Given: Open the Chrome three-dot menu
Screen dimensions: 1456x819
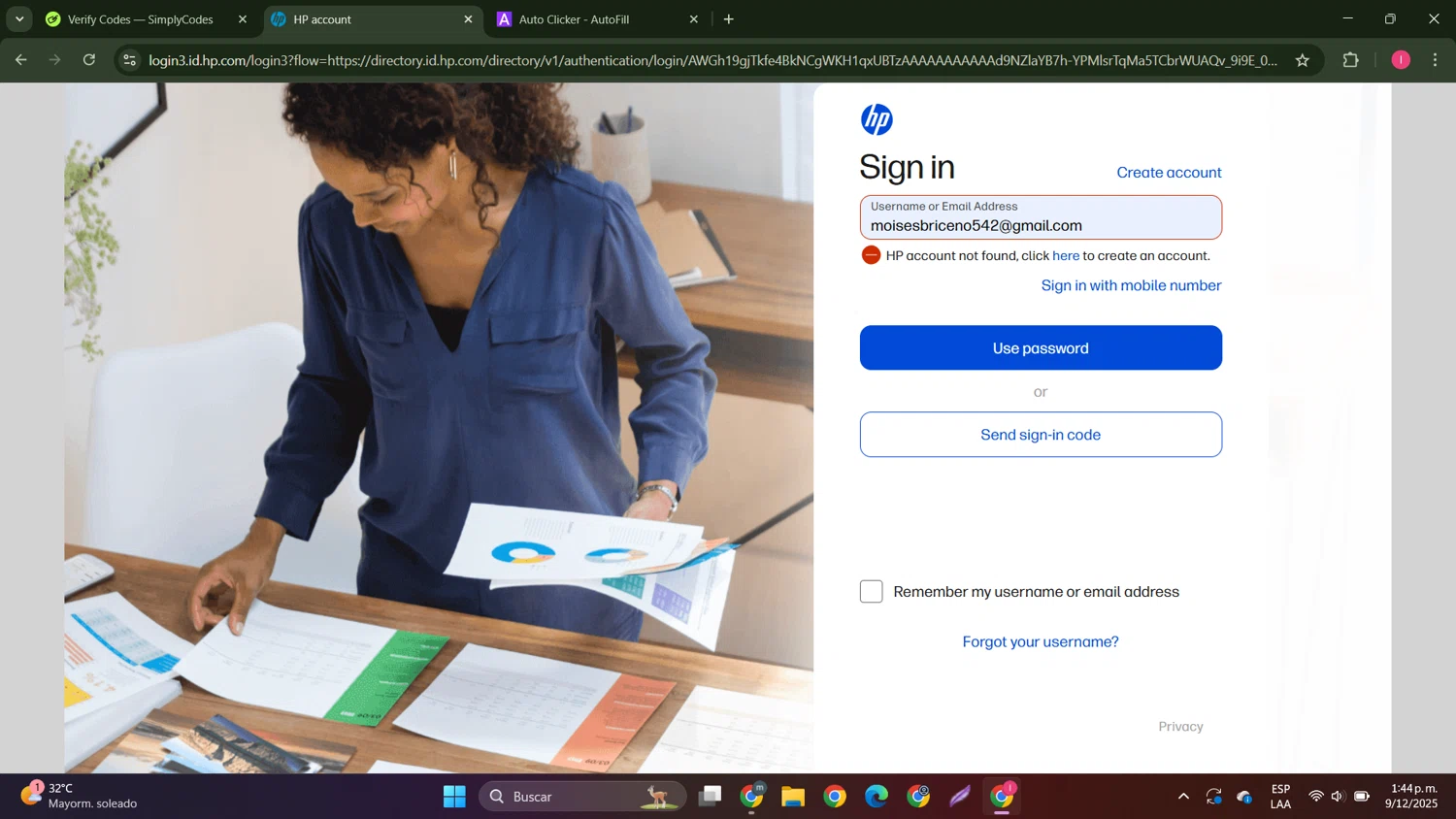Looking at the screenshot, I should pyautogui.click(x=1436, y=60).
